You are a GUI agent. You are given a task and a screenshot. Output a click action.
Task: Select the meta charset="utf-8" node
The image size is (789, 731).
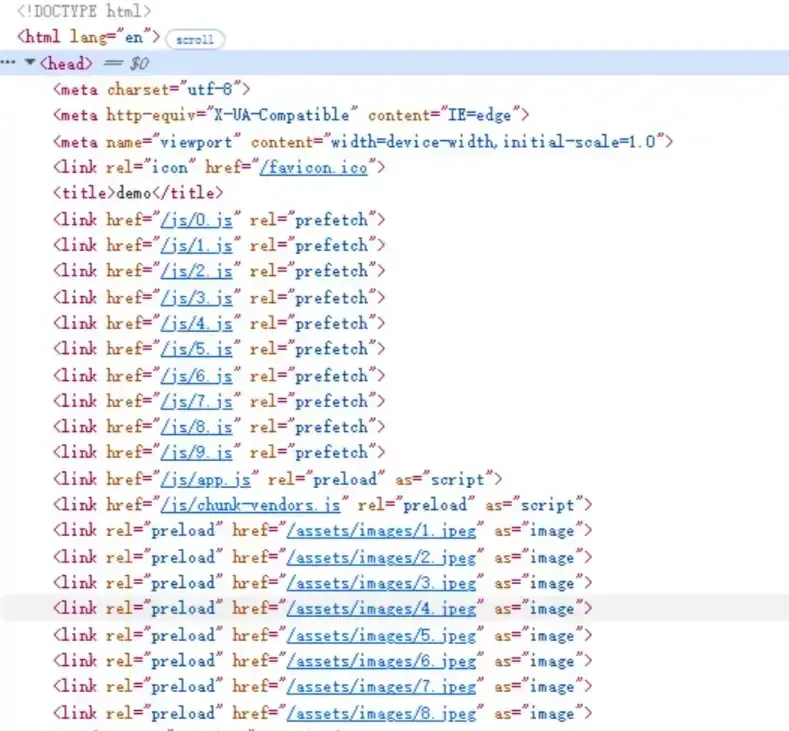pos(151,90)
